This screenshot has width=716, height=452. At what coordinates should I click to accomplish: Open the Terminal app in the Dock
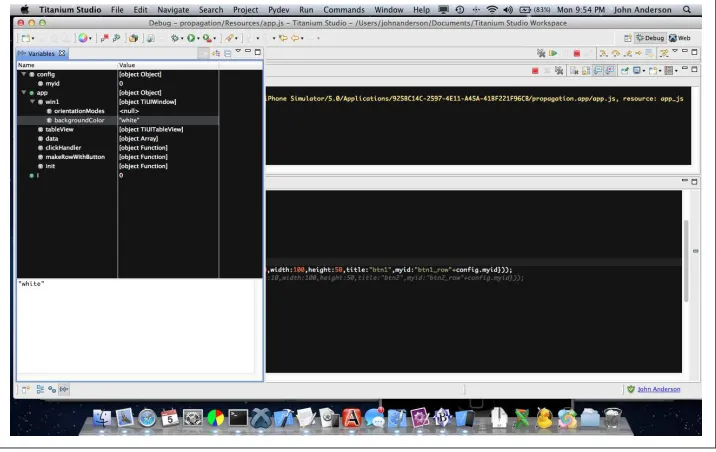[x=238, y=418]
